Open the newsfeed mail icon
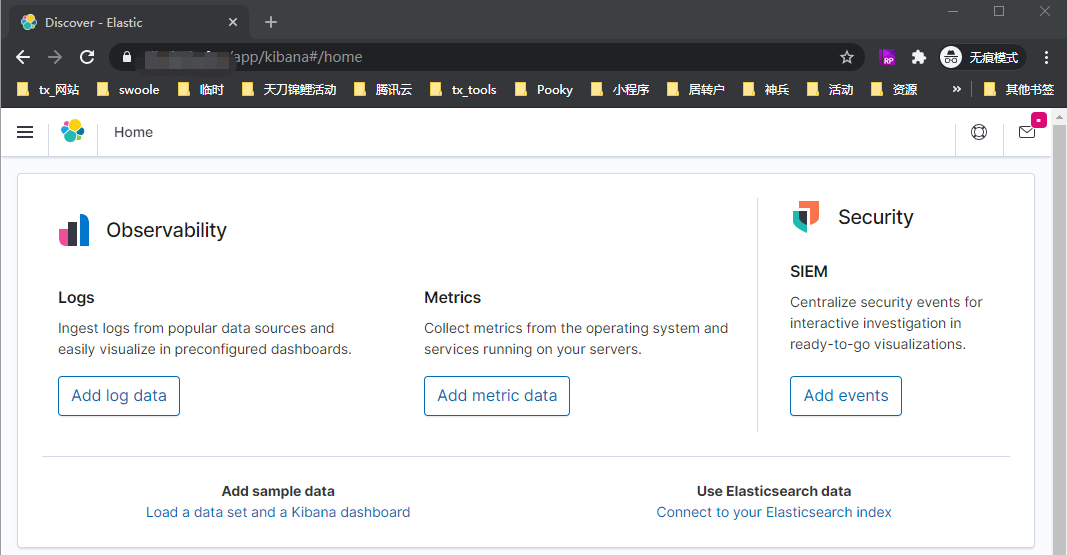 tap(1027, 132)
